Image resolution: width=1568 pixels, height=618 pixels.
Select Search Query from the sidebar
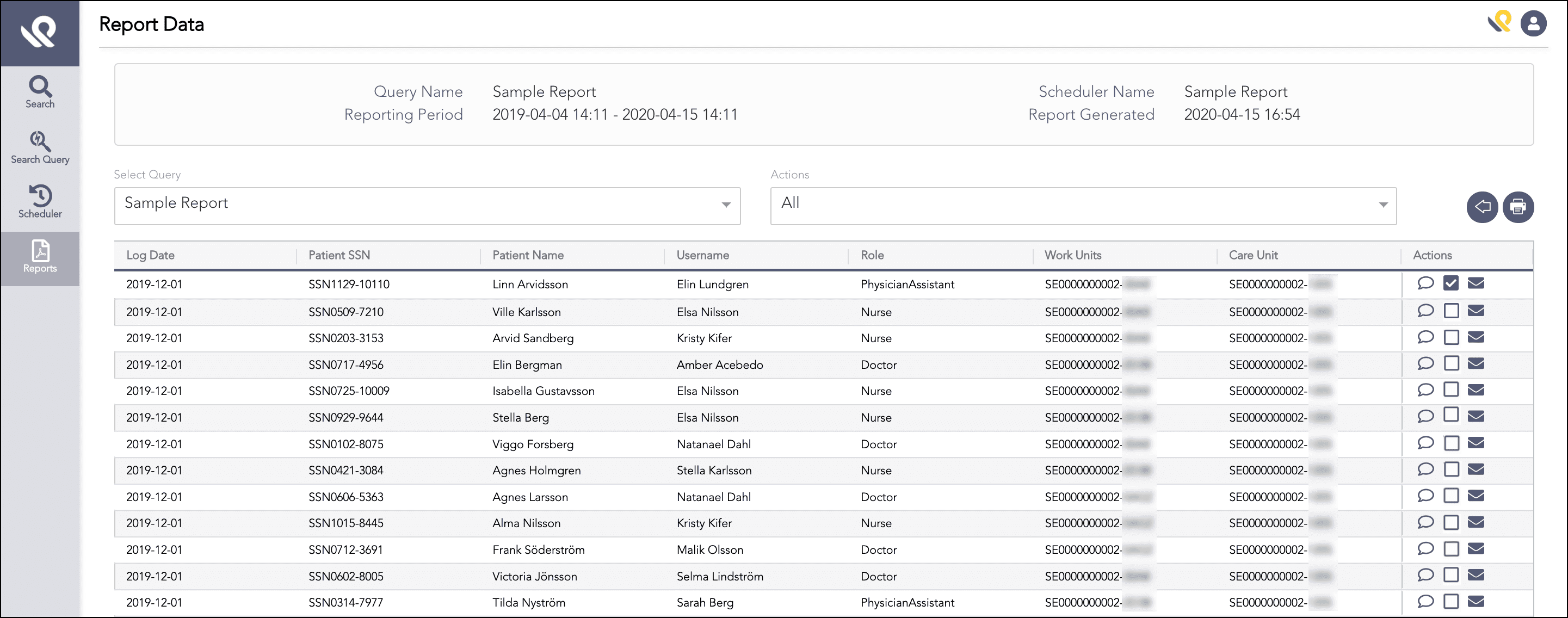40,147
